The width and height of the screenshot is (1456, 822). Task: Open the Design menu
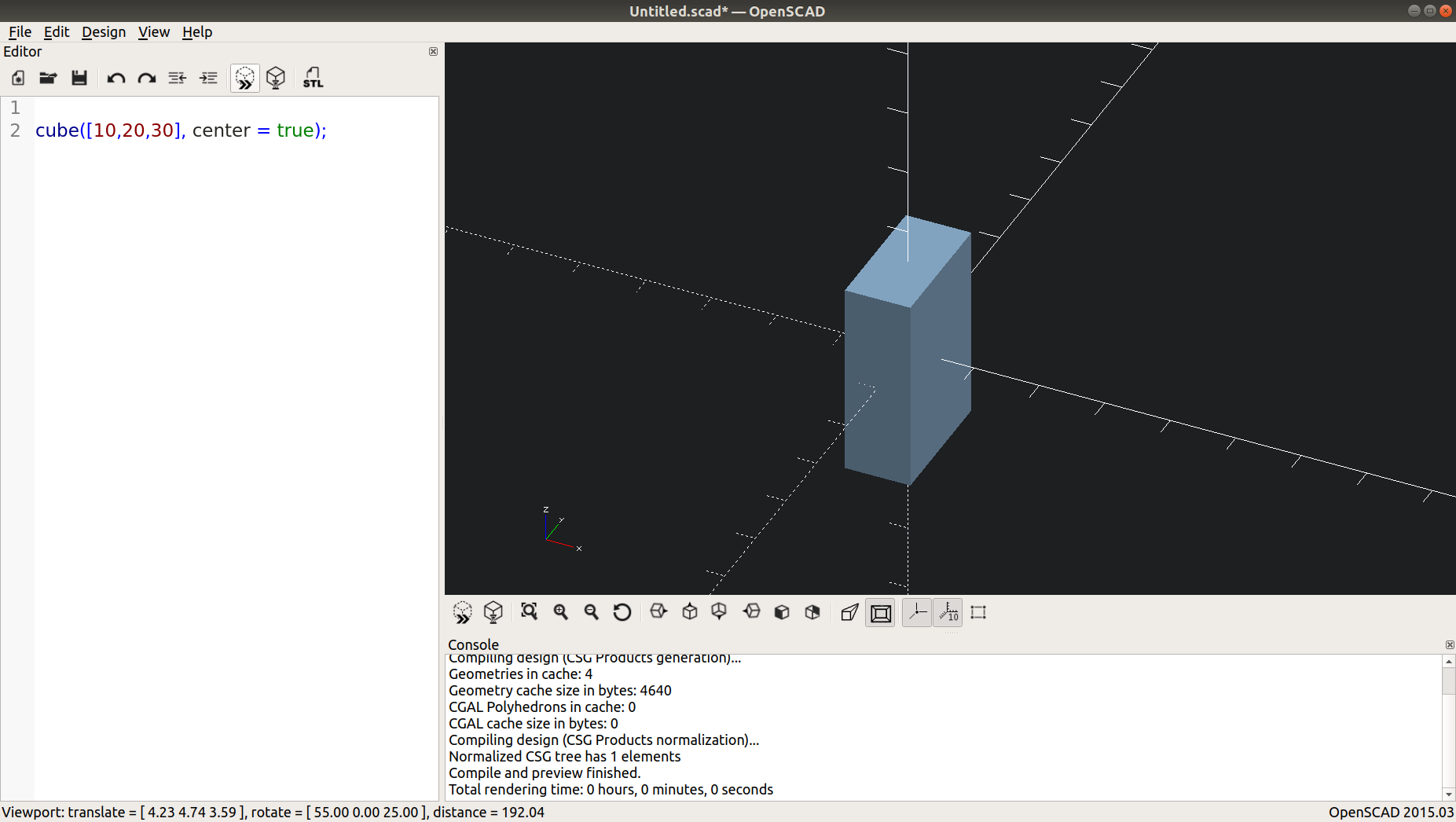pos(104,32)
